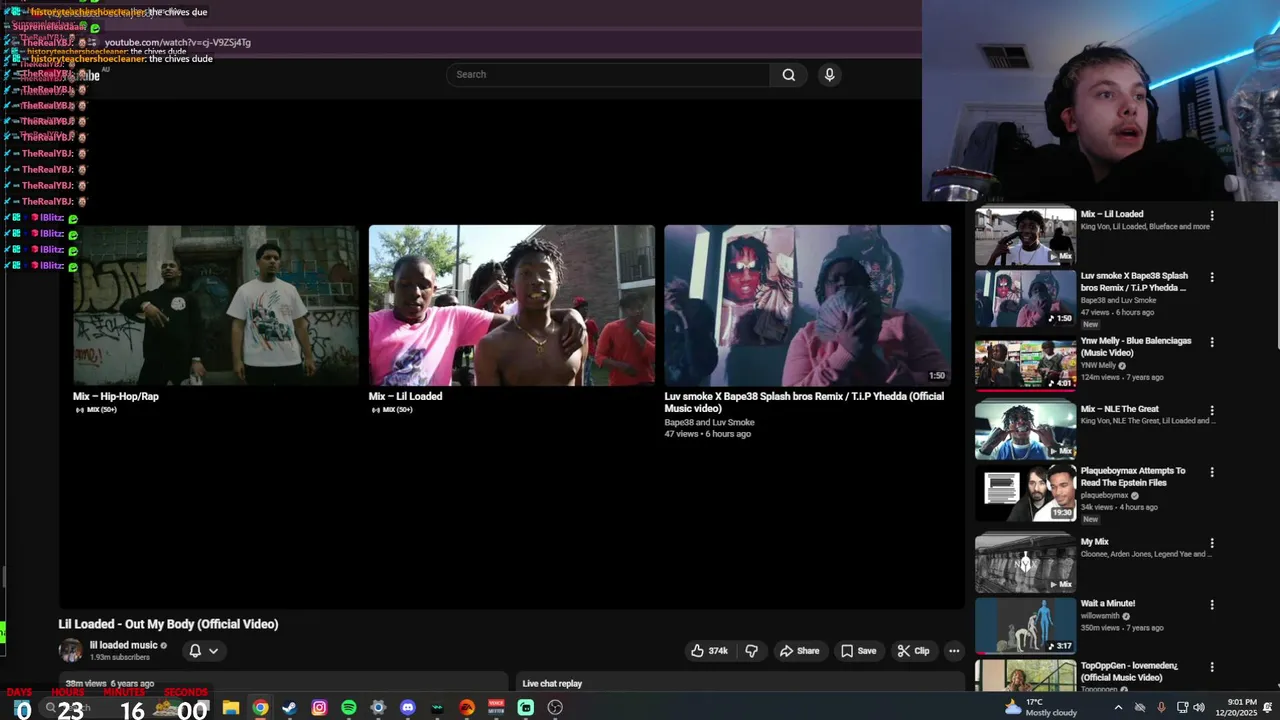1280x720 pixels.
Task: Open the volume speaker tray icon
Action: [1199, 708]
